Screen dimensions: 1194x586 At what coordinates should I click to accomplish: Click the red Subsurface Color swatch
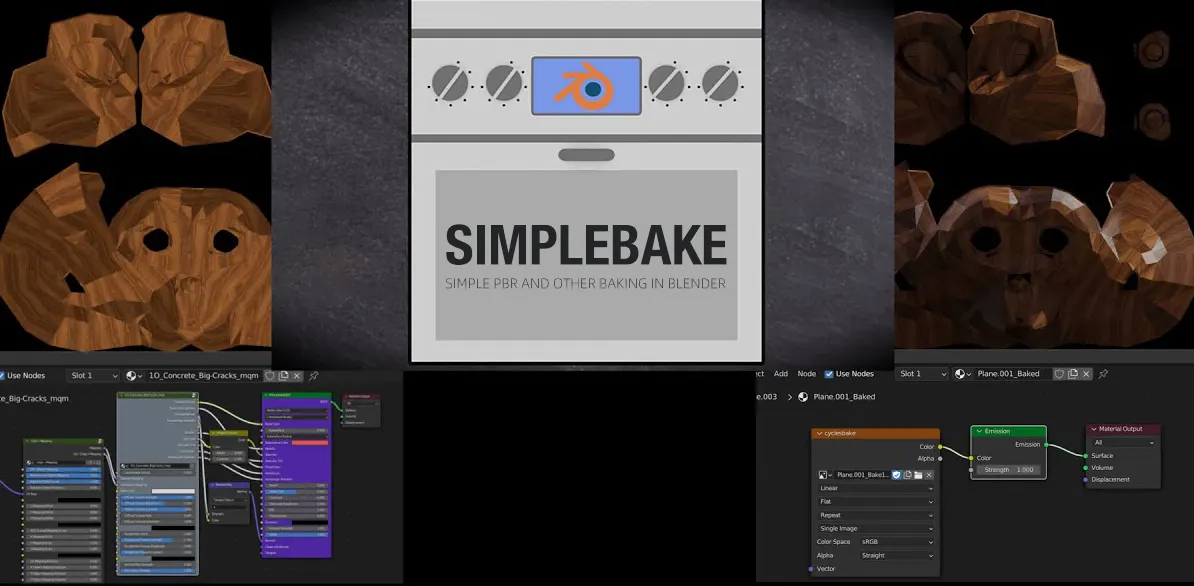pyautogui.click(x=310, y=442)
